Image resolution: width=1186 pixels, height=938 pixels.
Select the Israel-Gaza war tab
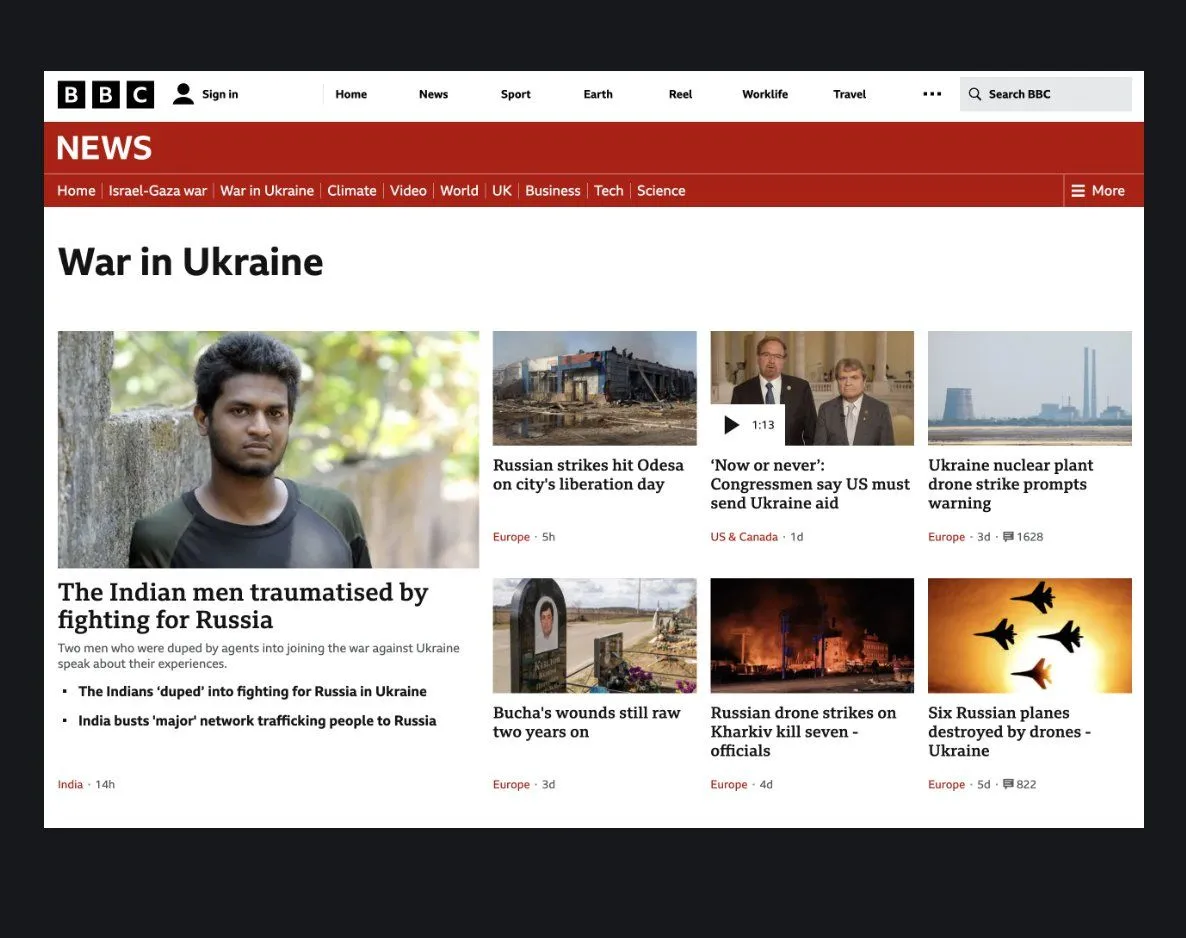tap(157, 191)
